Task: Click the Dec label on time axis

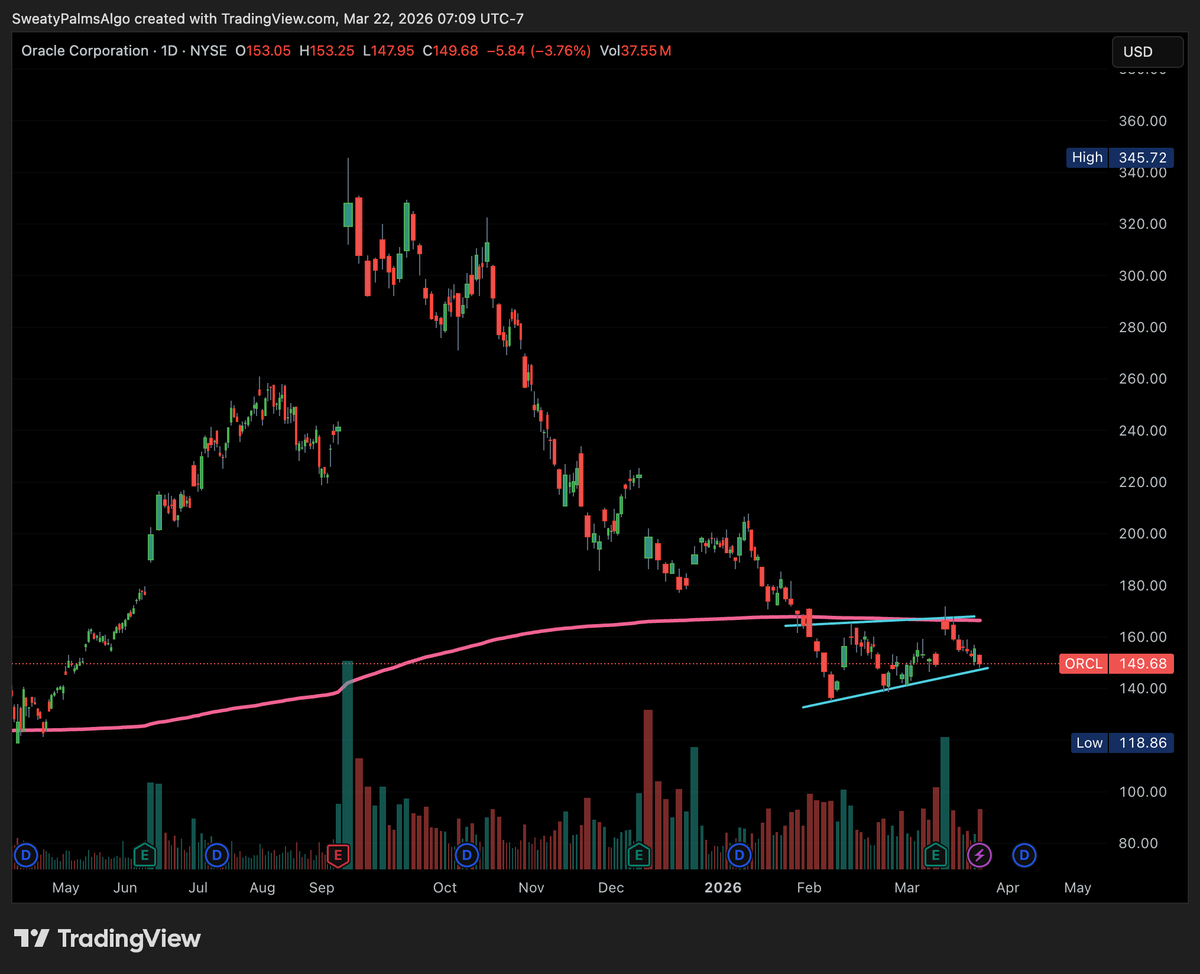Action: point(611,888)
